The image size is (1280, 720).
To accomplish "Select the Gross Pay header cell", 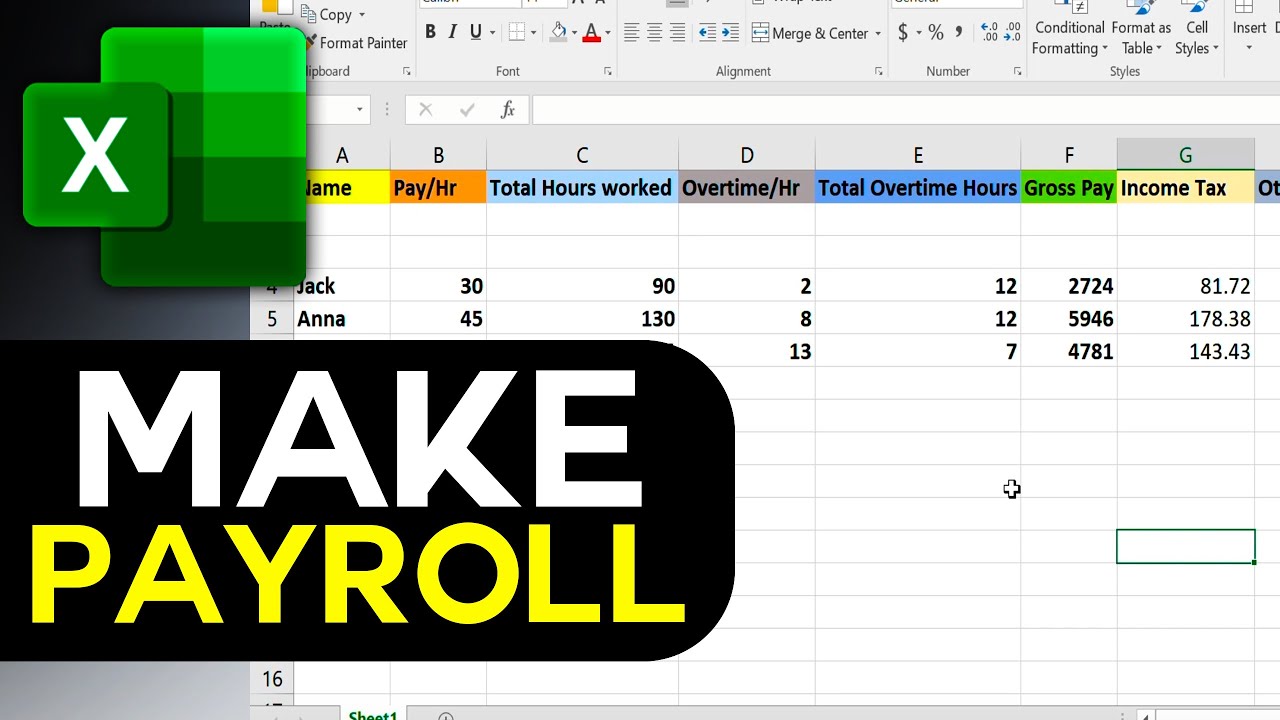I will (1069, 188).
